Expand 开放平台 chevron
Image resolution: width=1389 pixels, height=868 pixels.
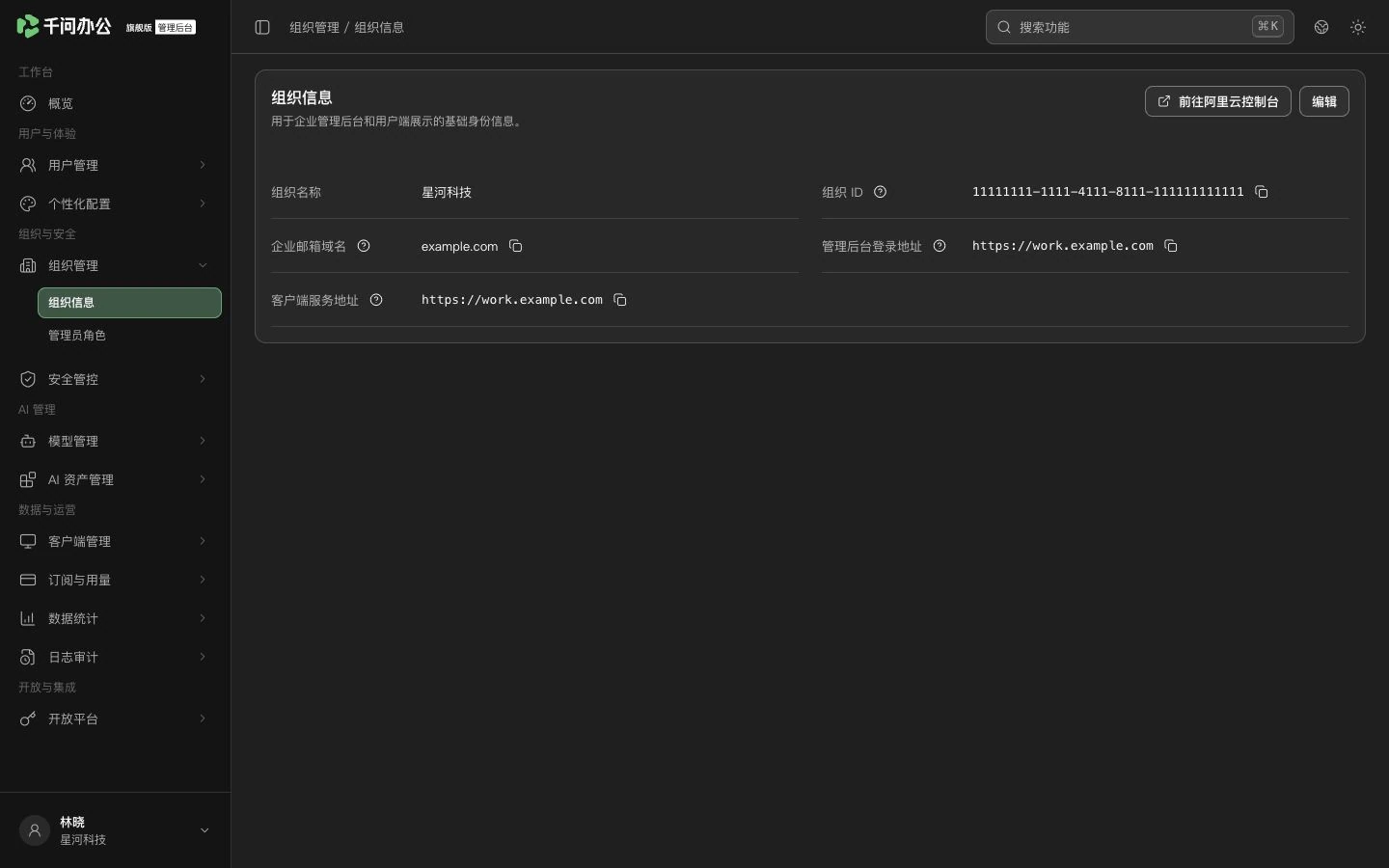tap(203, 719)
